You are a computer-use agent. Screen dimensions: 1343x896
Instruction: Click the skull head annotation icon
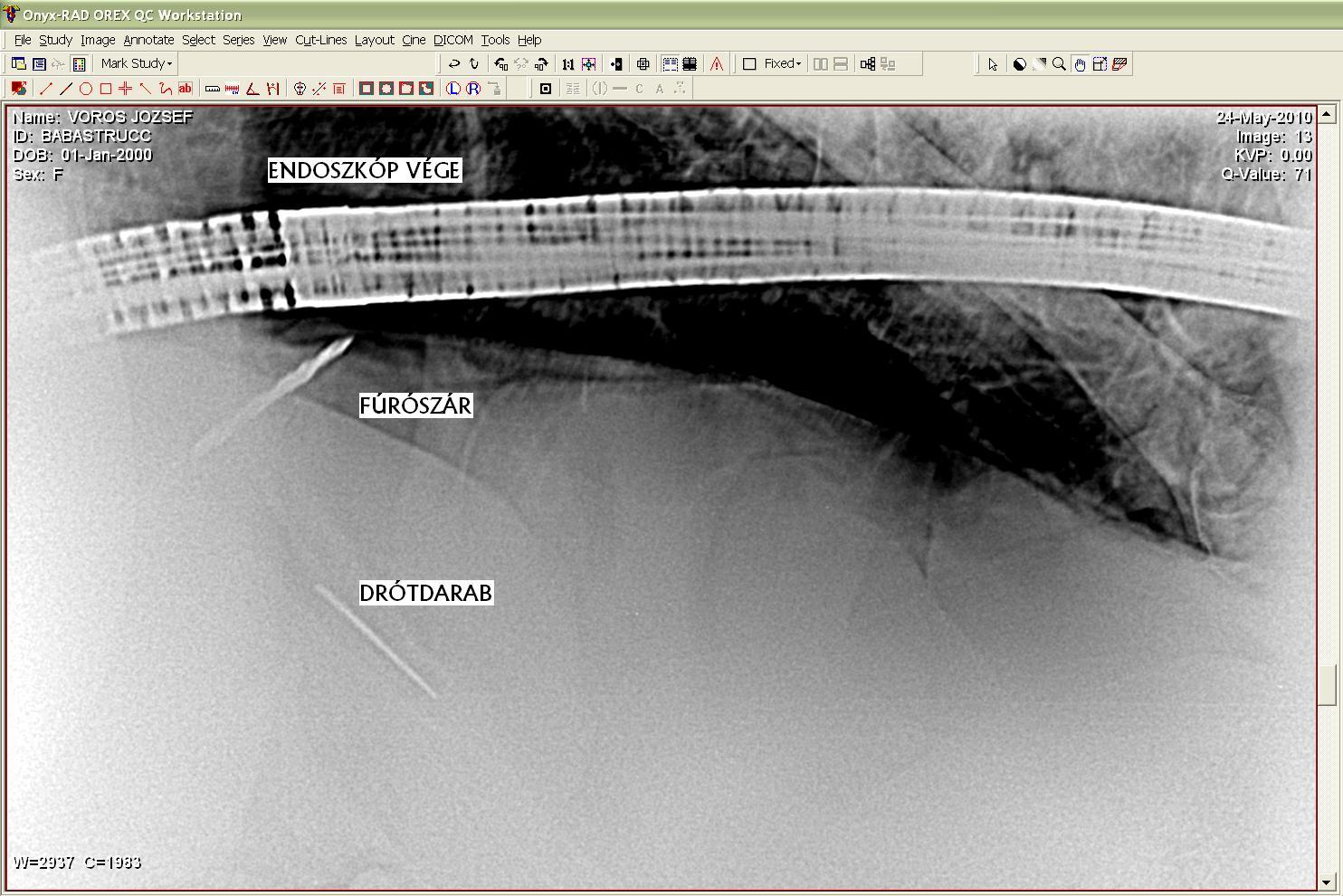[x=300, y=89]
